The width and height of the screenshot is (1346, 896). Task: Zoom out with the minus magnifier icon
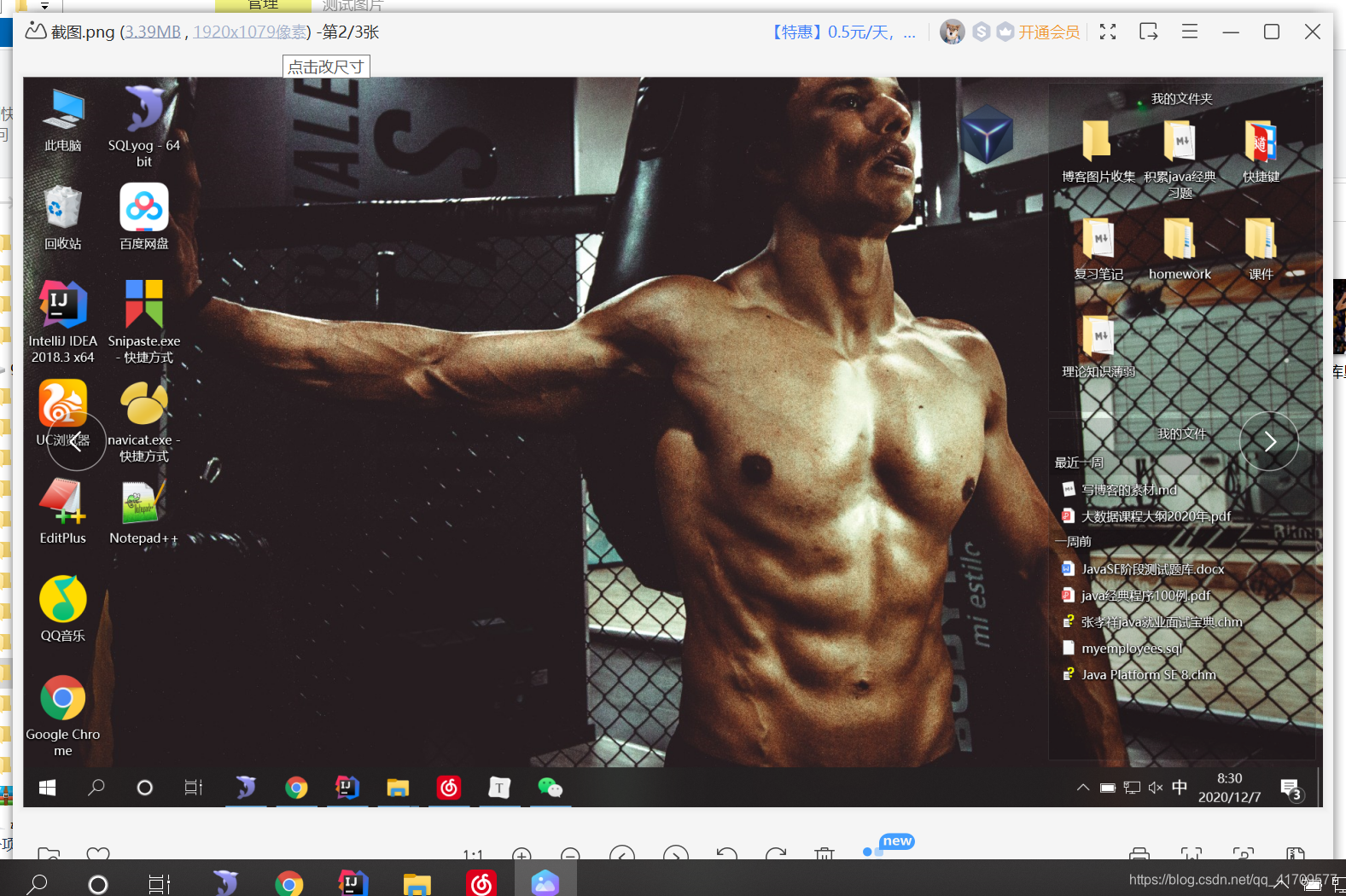click(570, 854)
